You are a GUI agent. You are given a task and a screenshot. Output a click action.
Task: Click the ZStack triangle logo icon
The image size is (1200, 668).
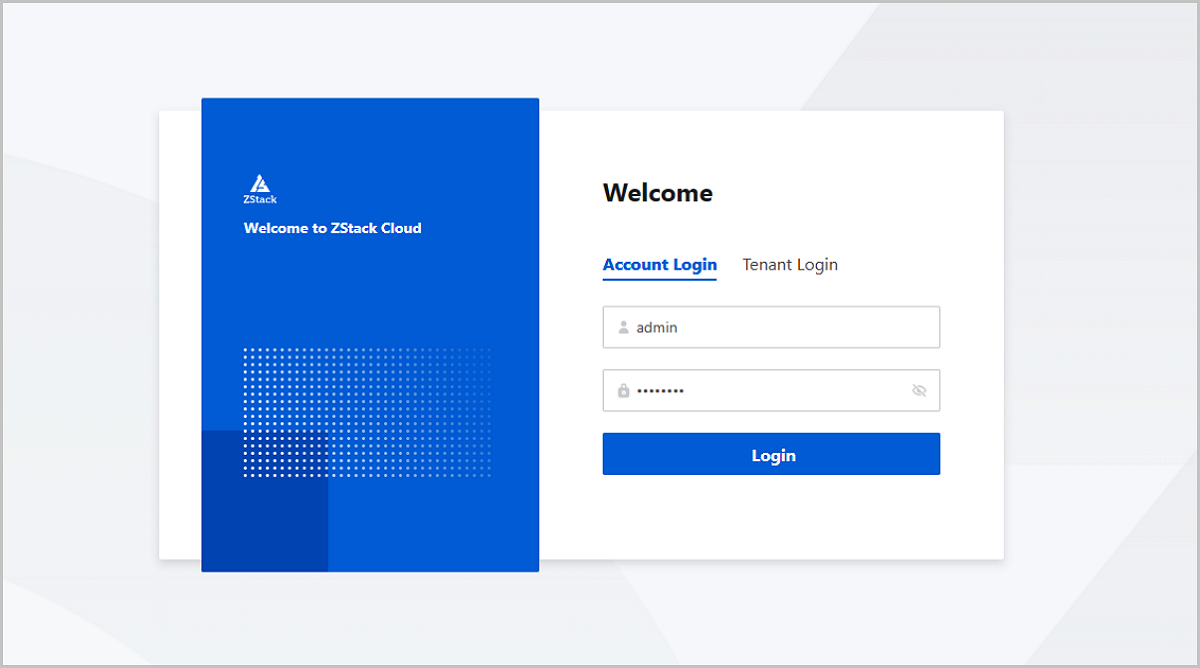click(x=260, y=183)
